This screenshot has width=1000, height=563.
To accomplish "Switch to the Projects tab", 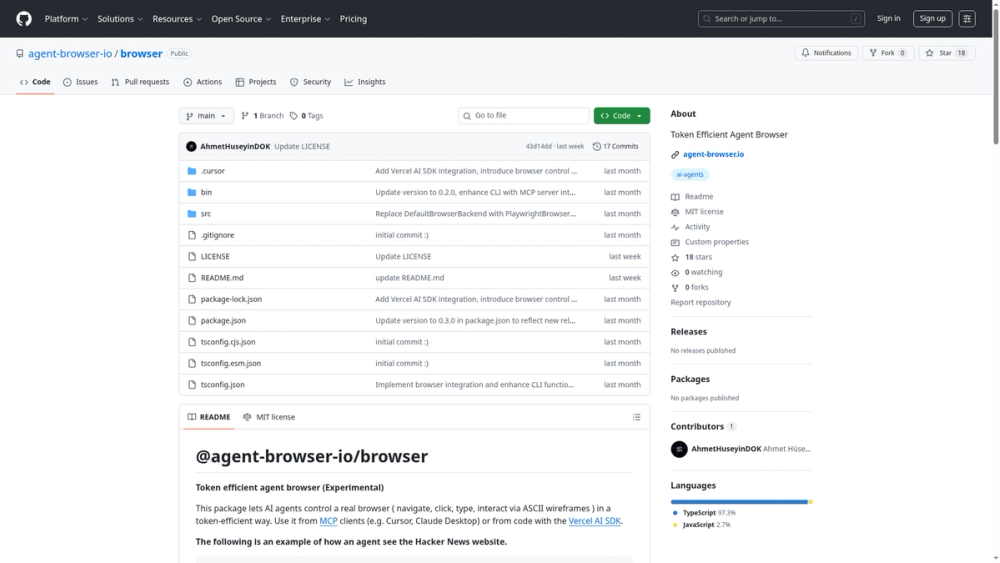I will [x=255, y=82].
